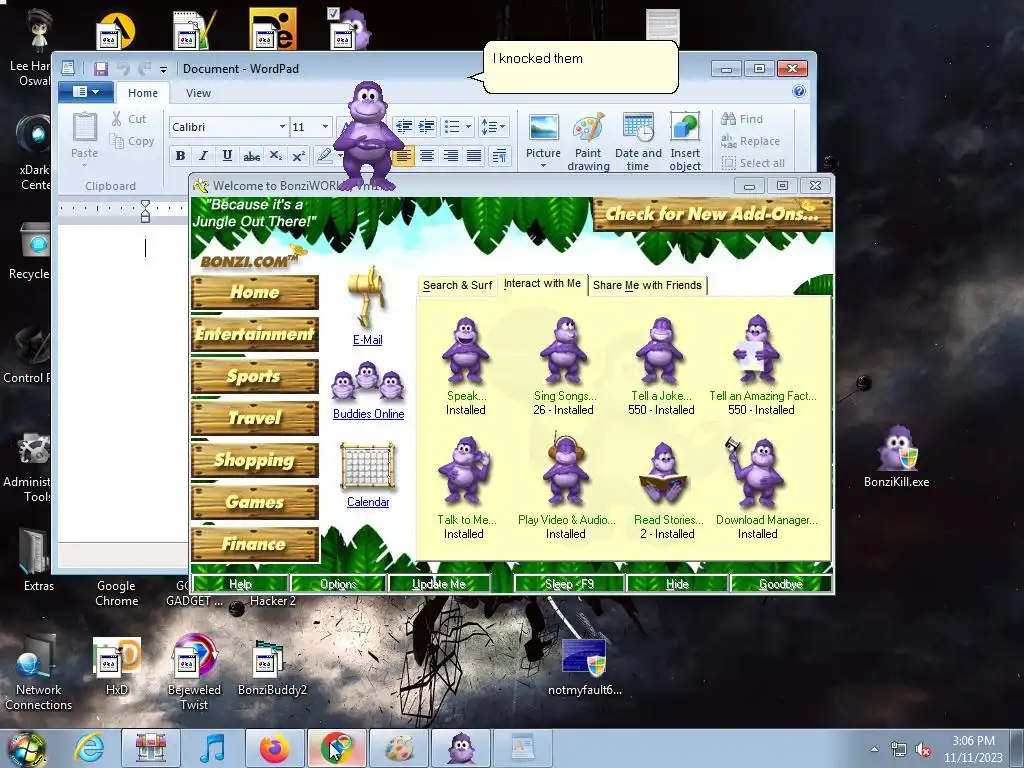This screenshot has height=768, width=1024.
Task: Click the wooden Travel sign
Action: point(255,418)
